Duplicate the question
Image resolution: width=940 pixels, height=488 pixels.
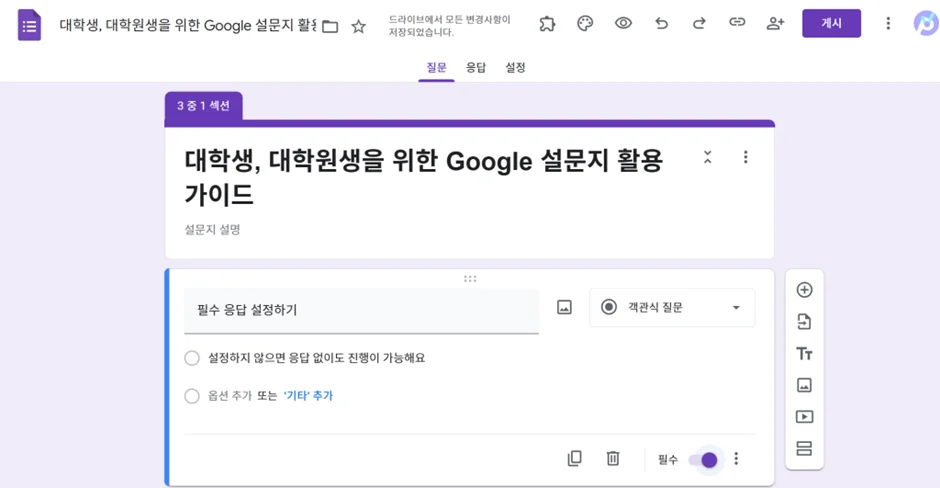tap(574, 459)
